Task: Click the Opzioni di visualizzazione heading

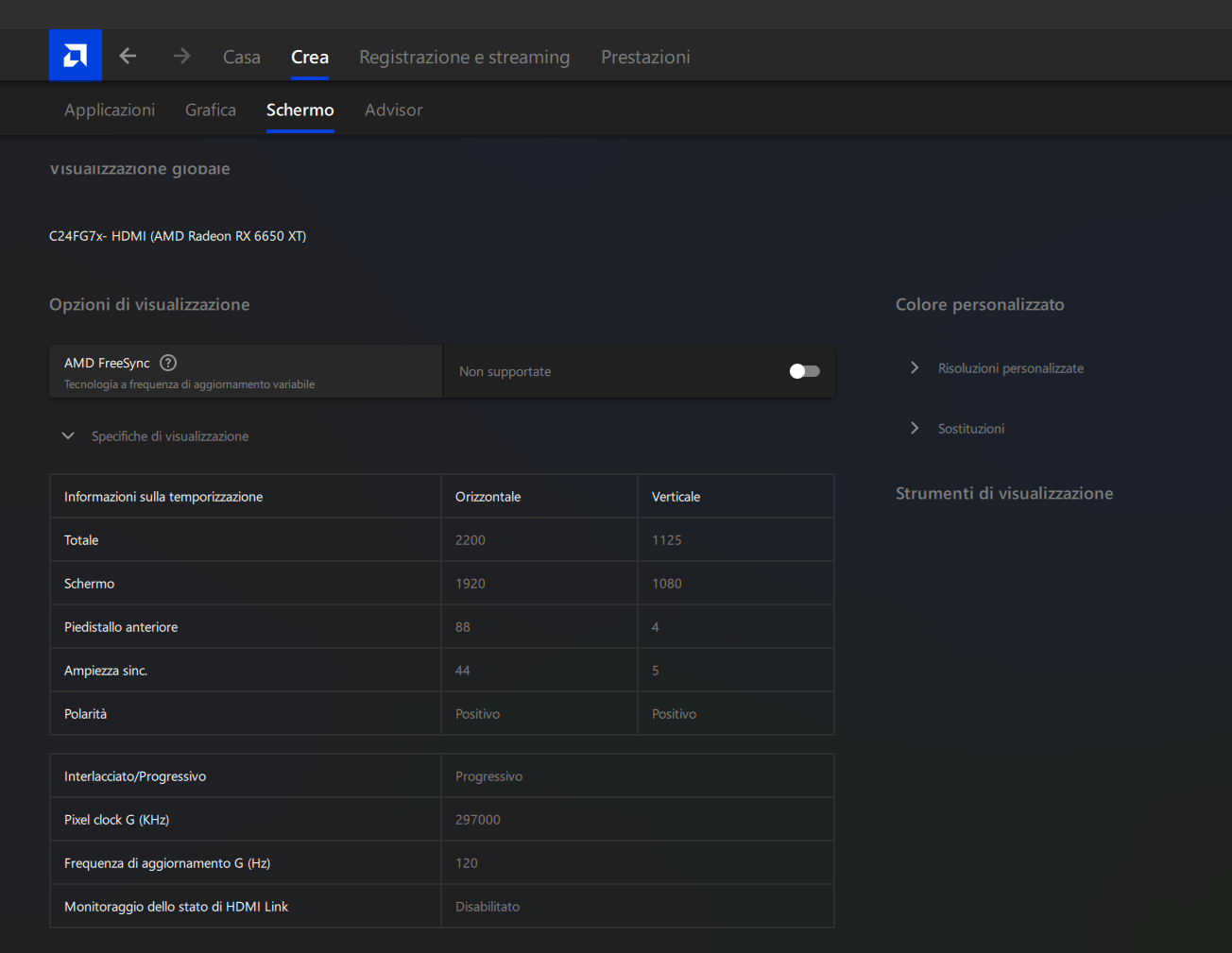Action: 149,304
